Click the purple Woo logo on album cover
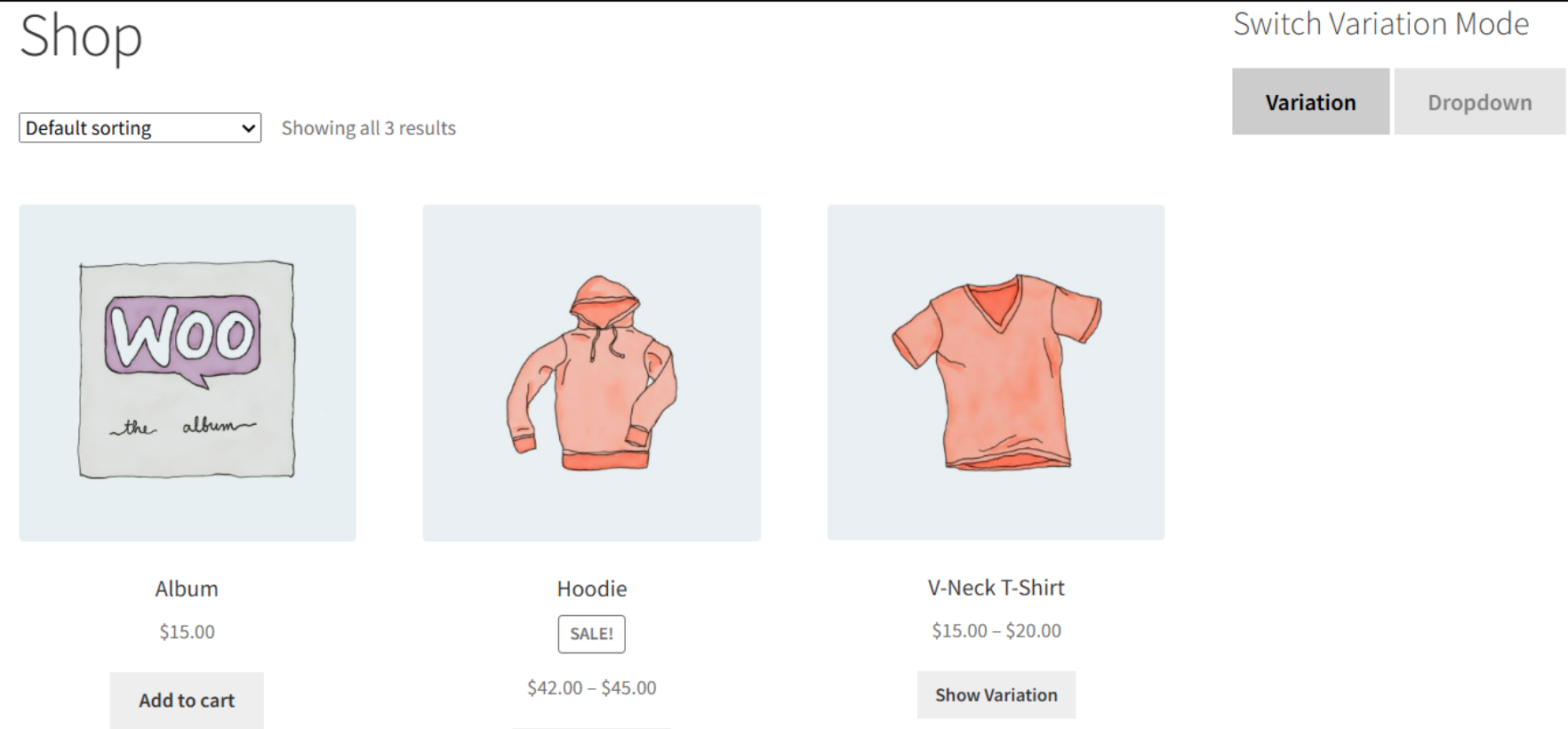The height and width of the screenshot is (729, 1568). coord(183,335)
